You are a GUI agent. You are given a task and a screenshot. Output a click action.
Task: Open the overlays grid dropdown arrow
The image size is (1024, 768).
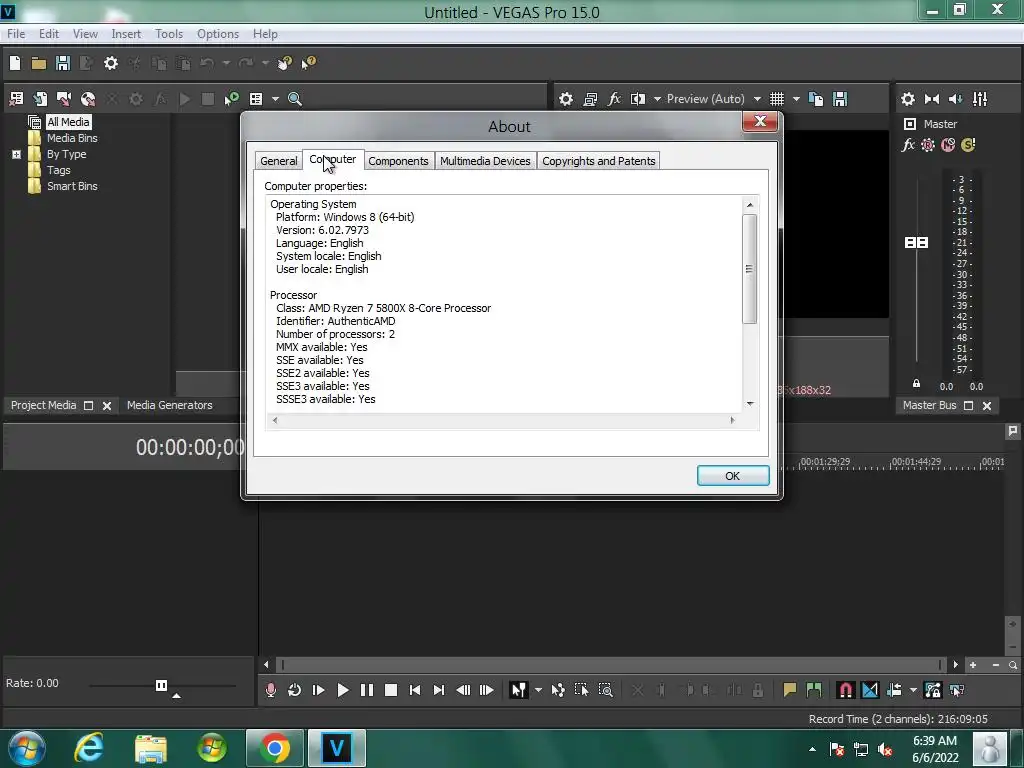pos(796,99)
